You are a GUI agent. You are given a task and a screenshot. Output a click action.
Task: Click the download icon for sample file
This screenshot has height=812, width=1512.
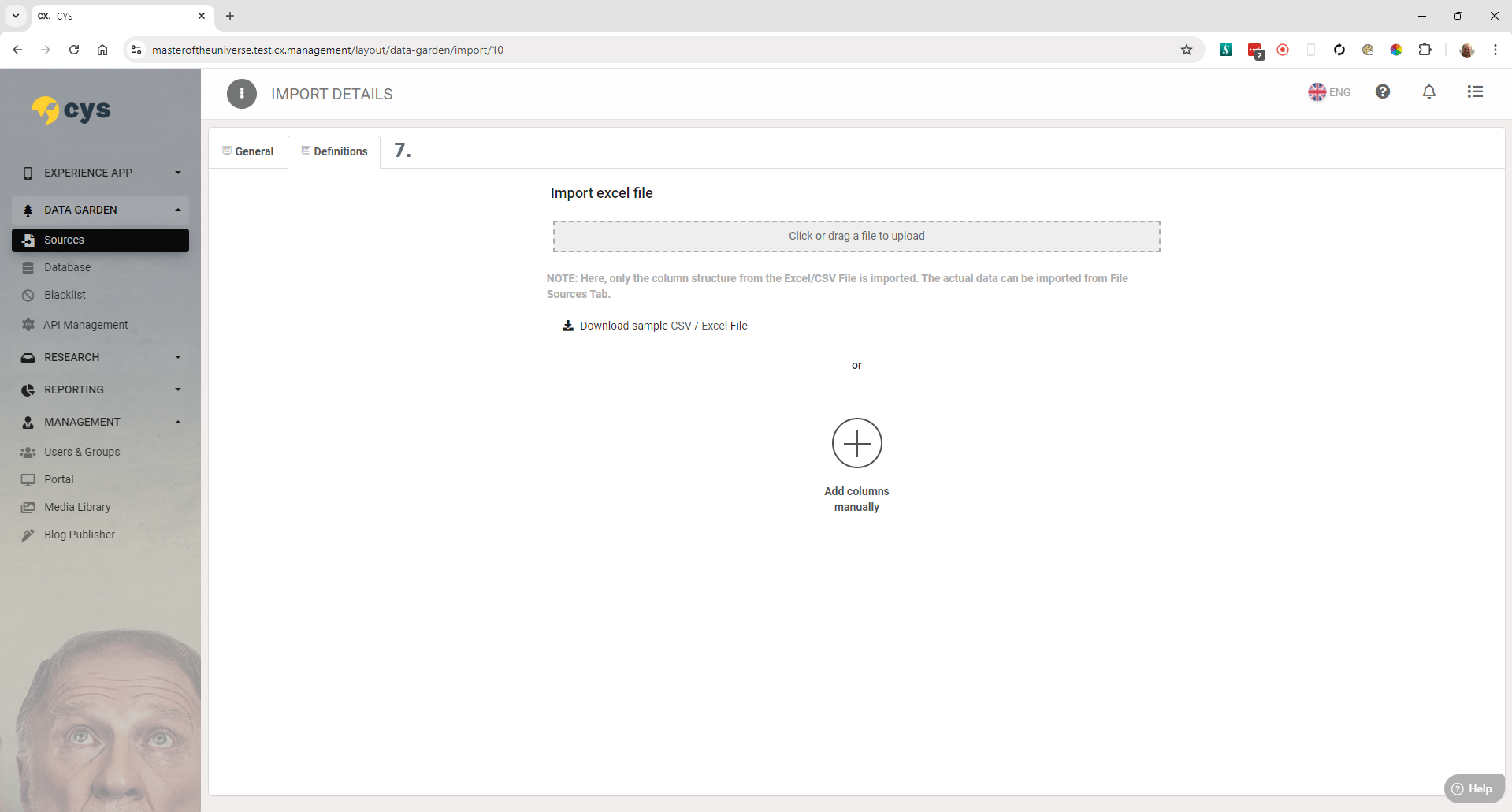pos(567,326)
